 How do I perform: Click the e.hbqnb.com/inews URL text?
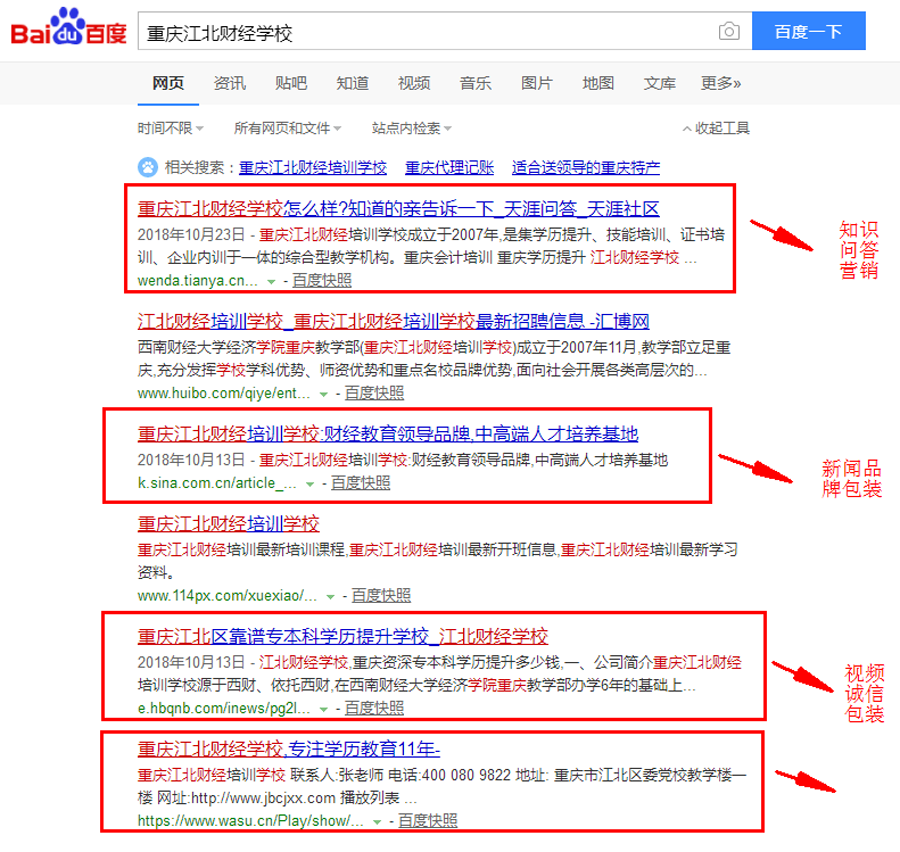[x=223, y=708]
